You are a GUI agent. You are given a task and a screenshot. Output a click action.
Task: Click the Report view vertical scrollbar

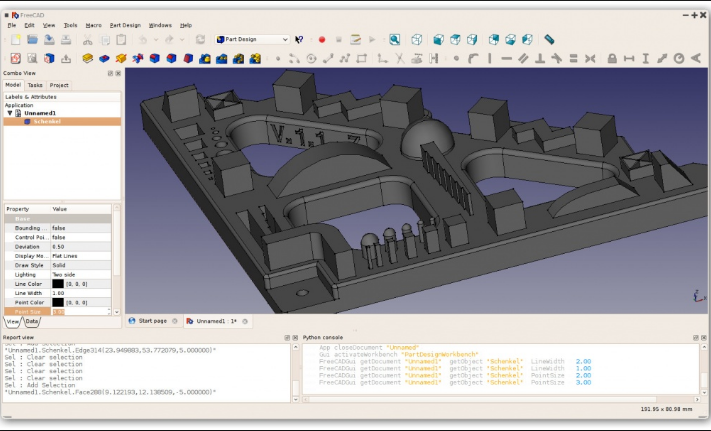(296, 373)
